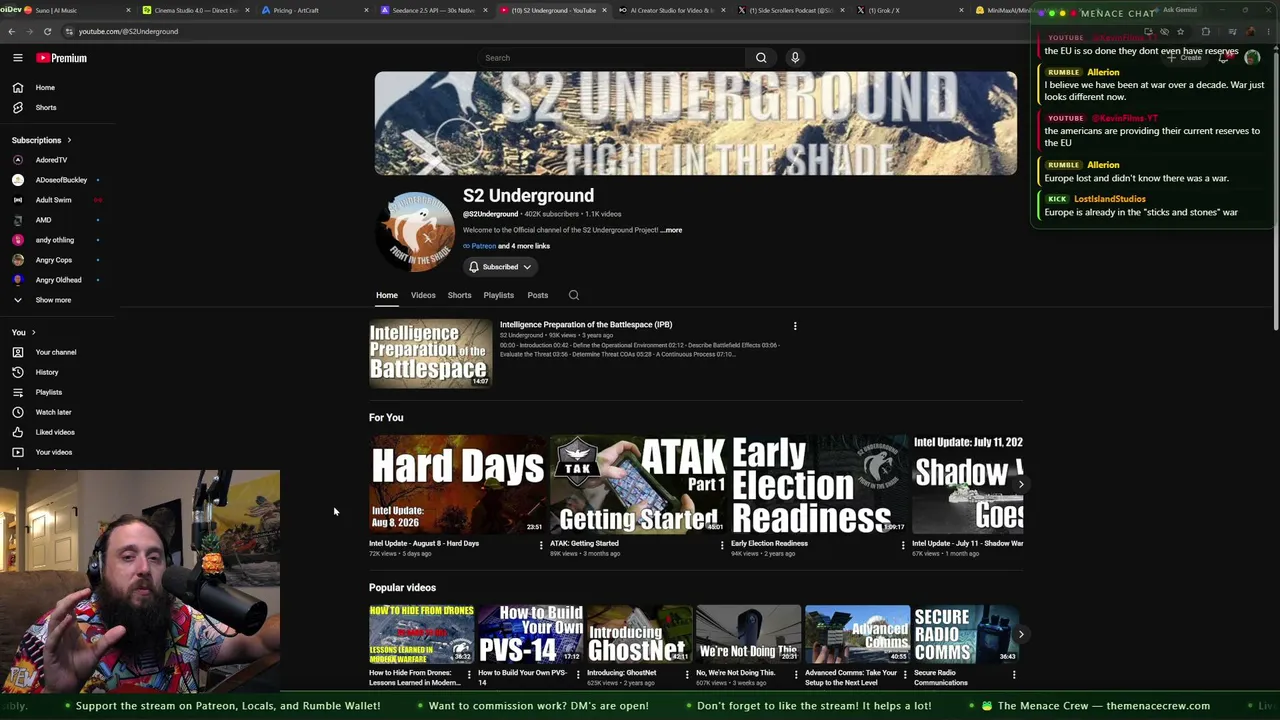Open Your channel in the sidebar
Image resolution: width=1280 pixels, height=720 pixels.
coord(57,352)
